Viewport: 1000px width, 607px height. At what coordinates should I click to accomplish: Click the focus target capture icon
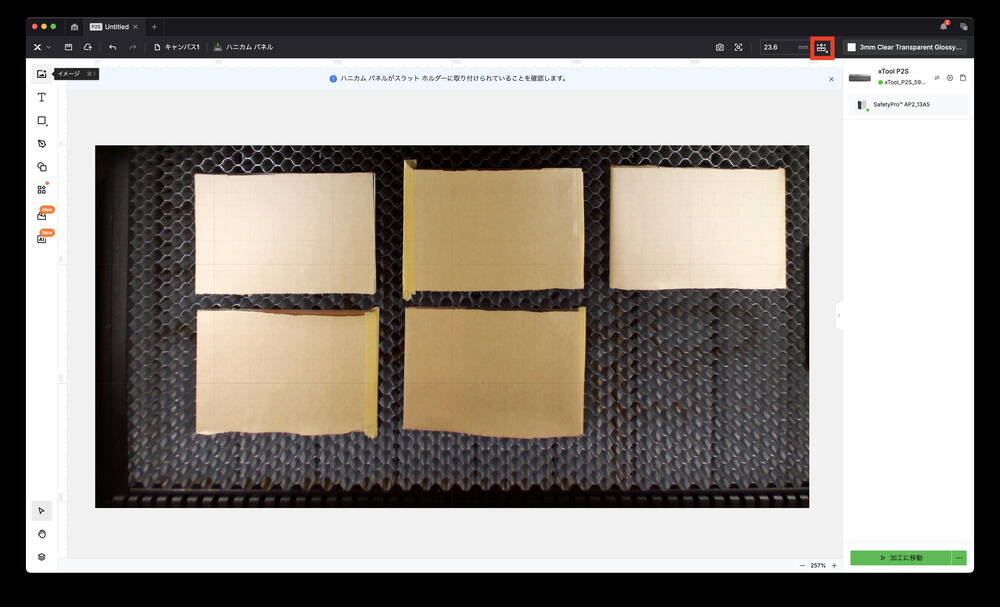click(738, 47)
